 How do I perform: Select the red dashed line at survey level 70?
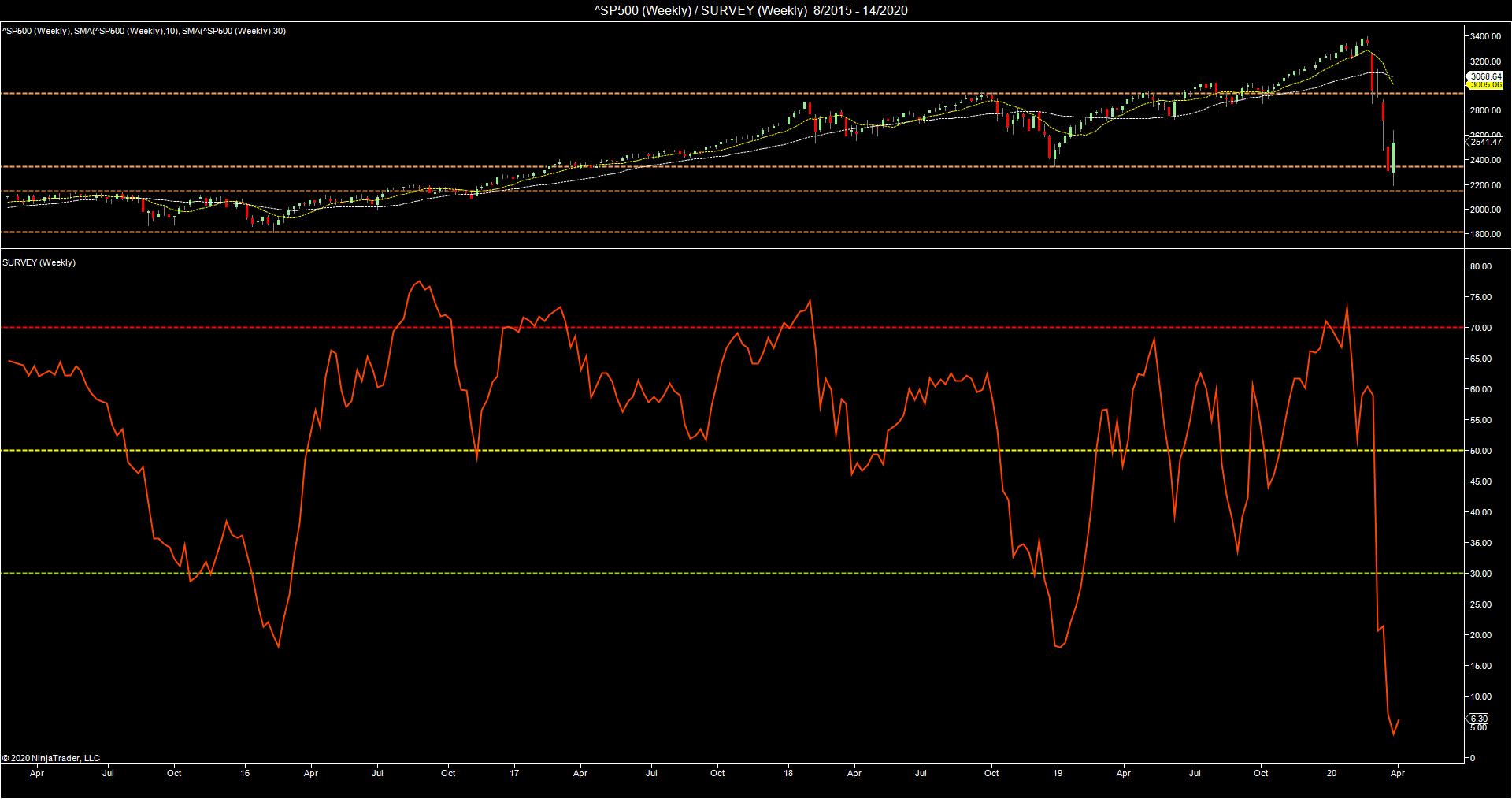point(731,328)
